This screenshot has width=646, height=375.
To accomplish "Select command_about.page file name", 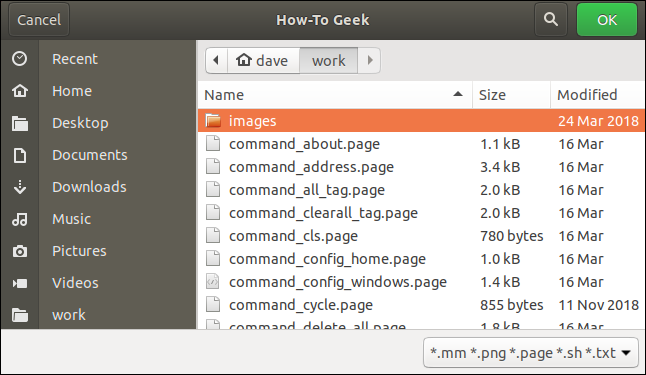I will pos(304,144).
